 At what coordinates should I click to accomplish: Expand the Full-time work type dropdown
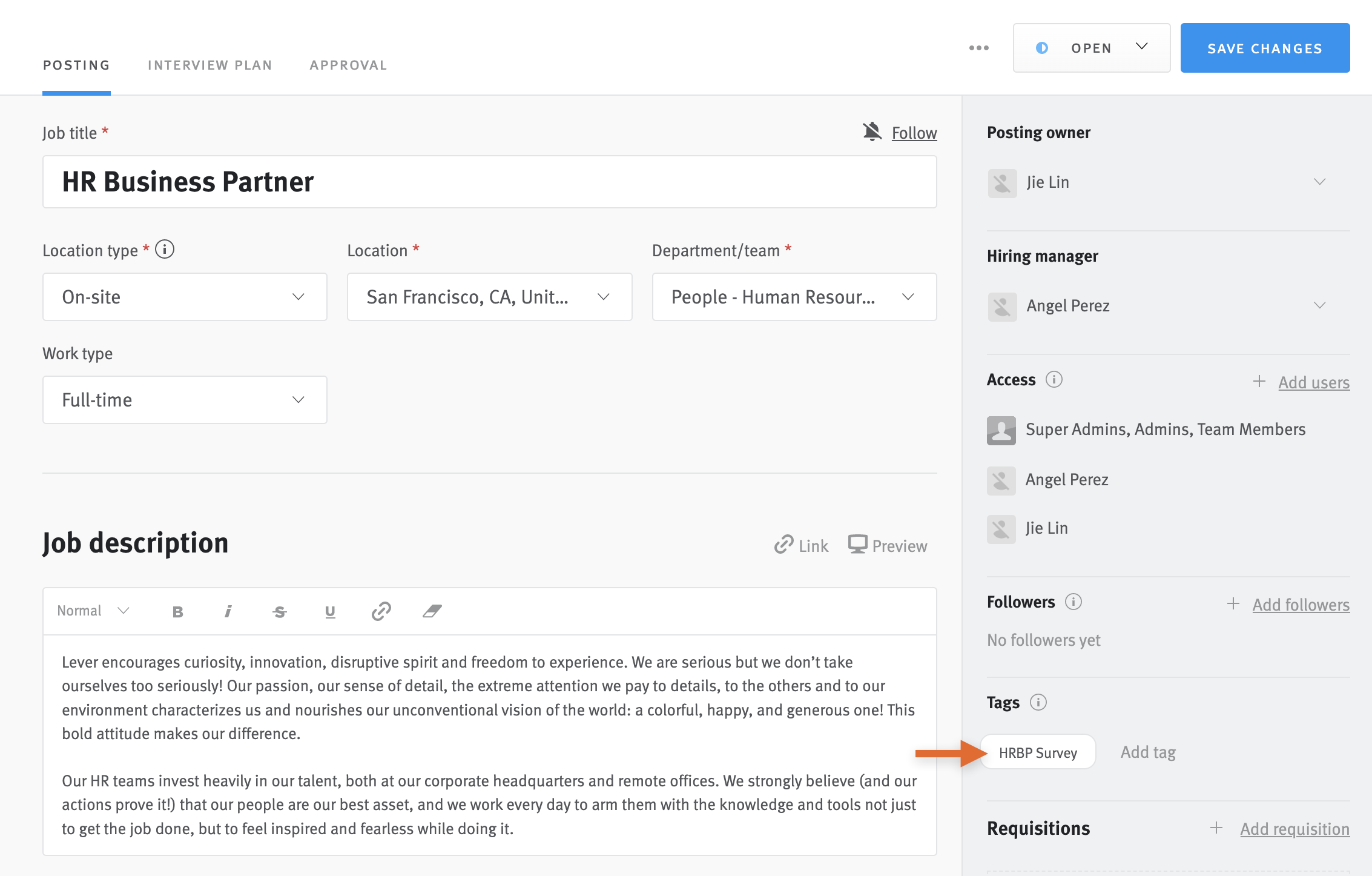(x=185, y=400)
